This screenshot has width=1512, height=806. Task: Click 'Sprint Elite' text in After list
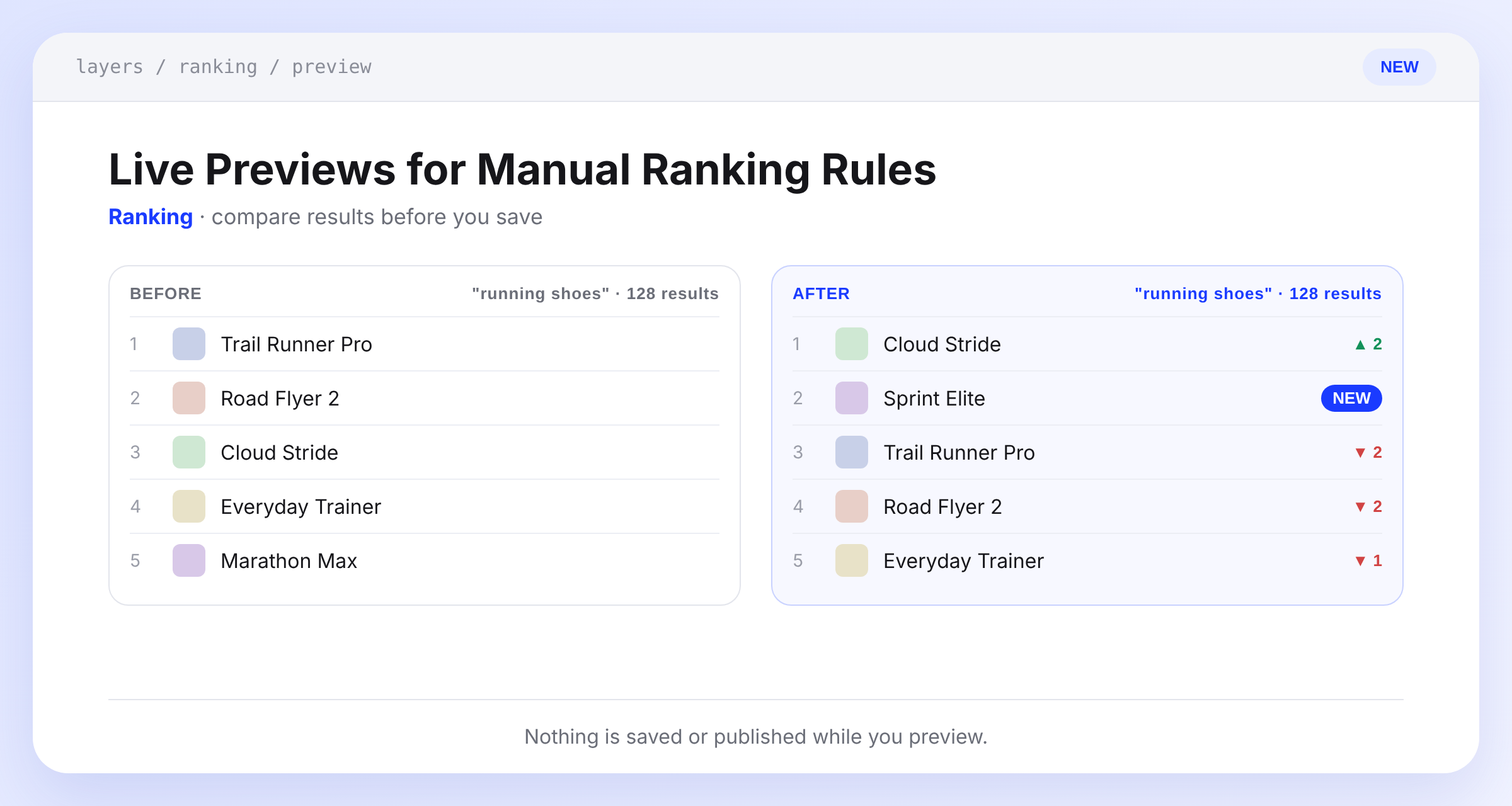[934, 399]
